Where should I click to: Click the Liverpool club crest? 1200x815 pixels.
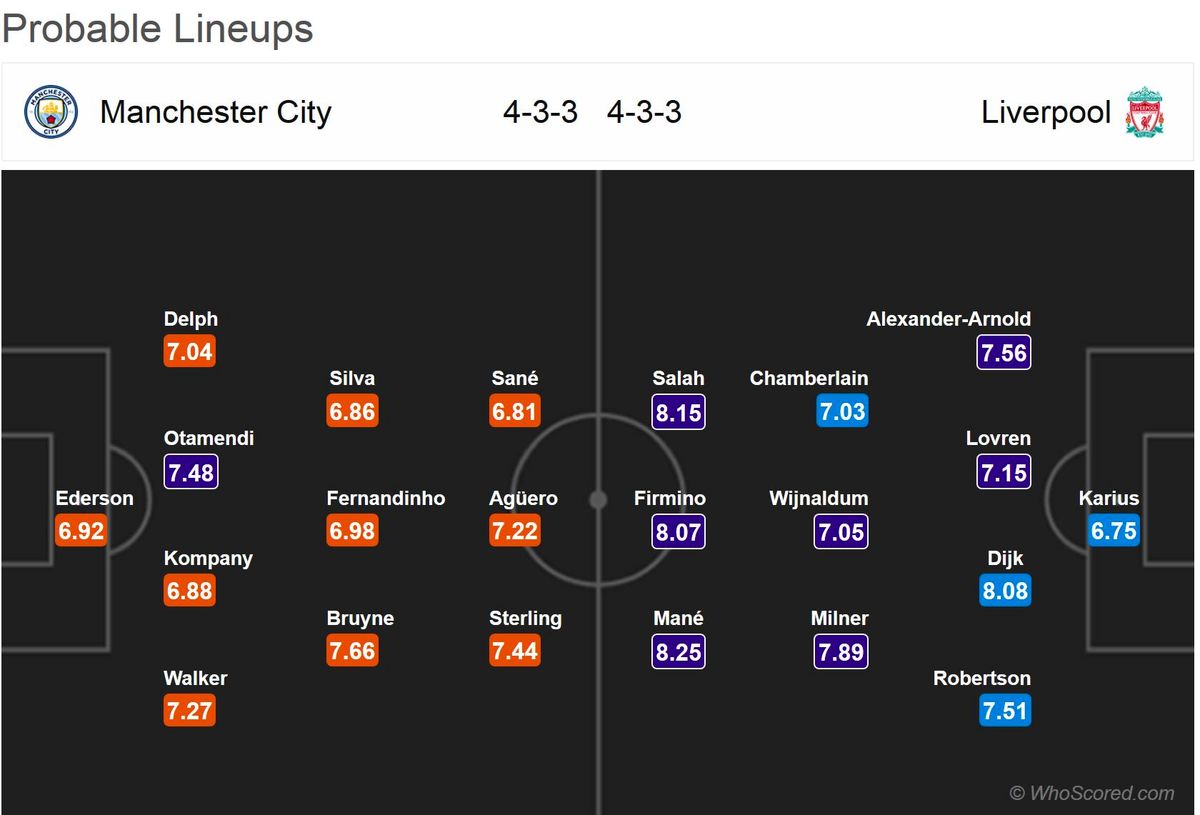point(1144,112)
